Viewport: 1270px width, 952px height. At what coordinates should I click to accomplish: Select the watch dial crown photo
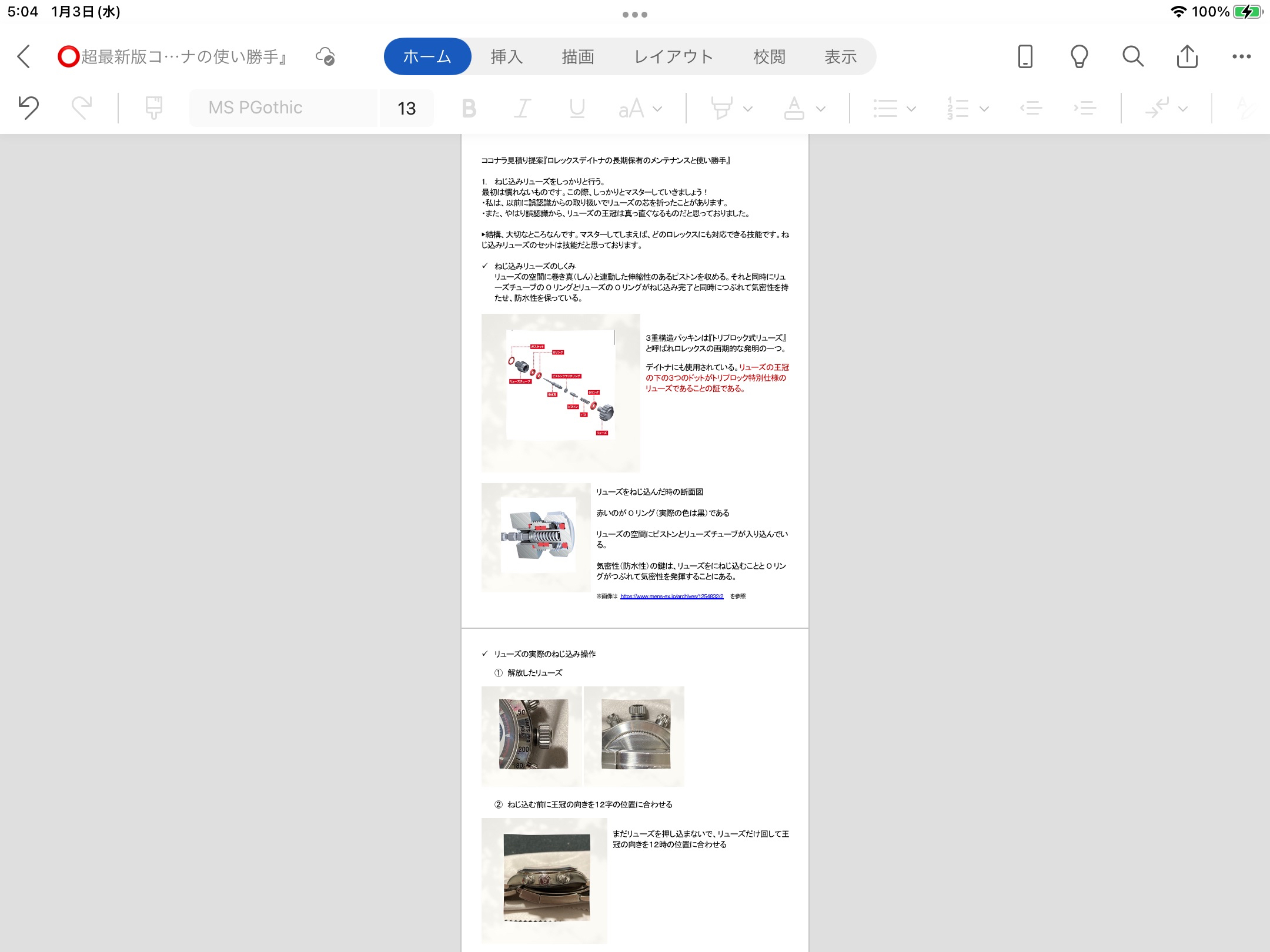(532, 736)
